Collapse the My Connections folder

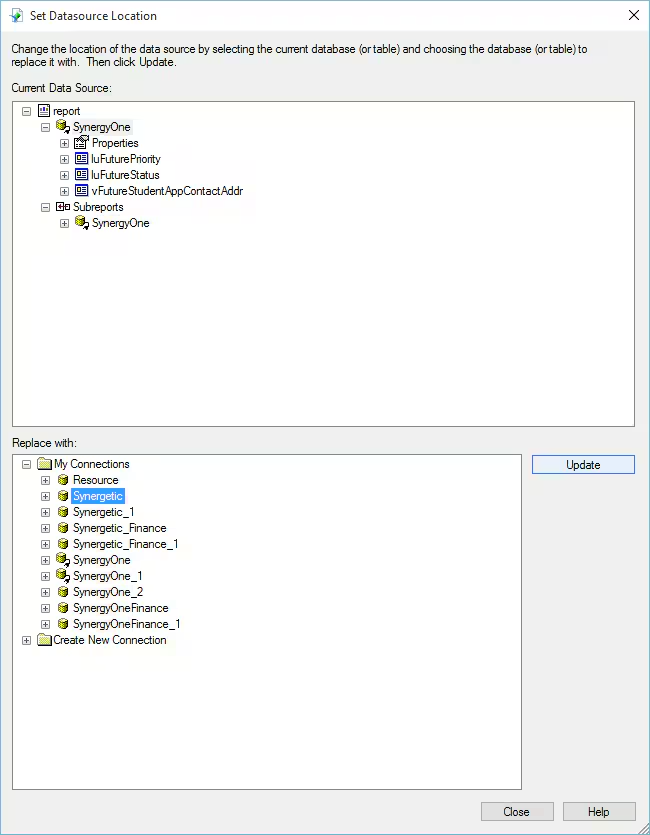pyautogui.click(x=27, y=464)
